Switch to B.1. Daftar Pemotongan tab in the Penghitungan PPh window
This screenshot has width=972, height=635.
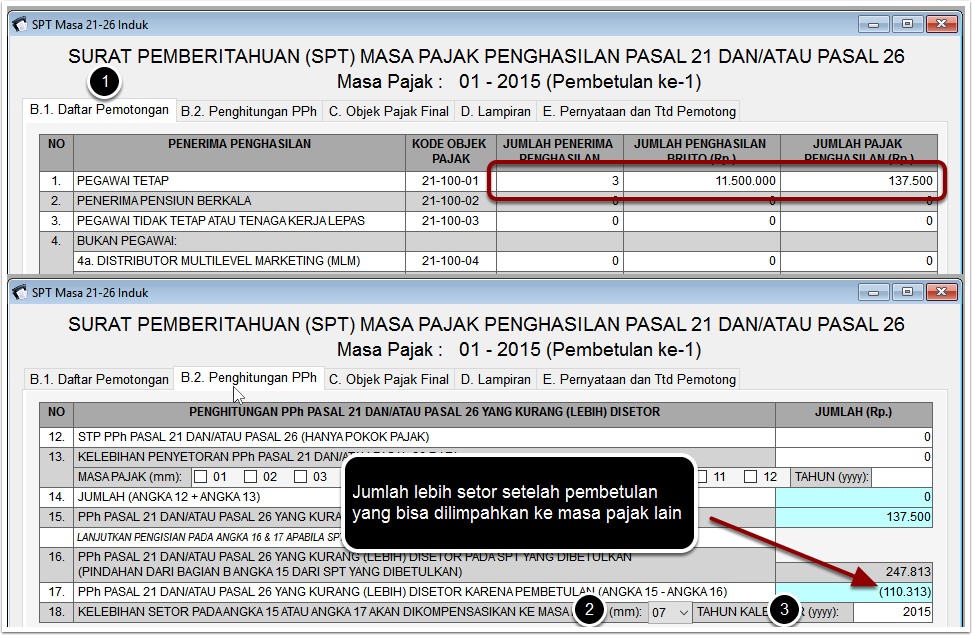pyautogui.click(x=99, y=380)
